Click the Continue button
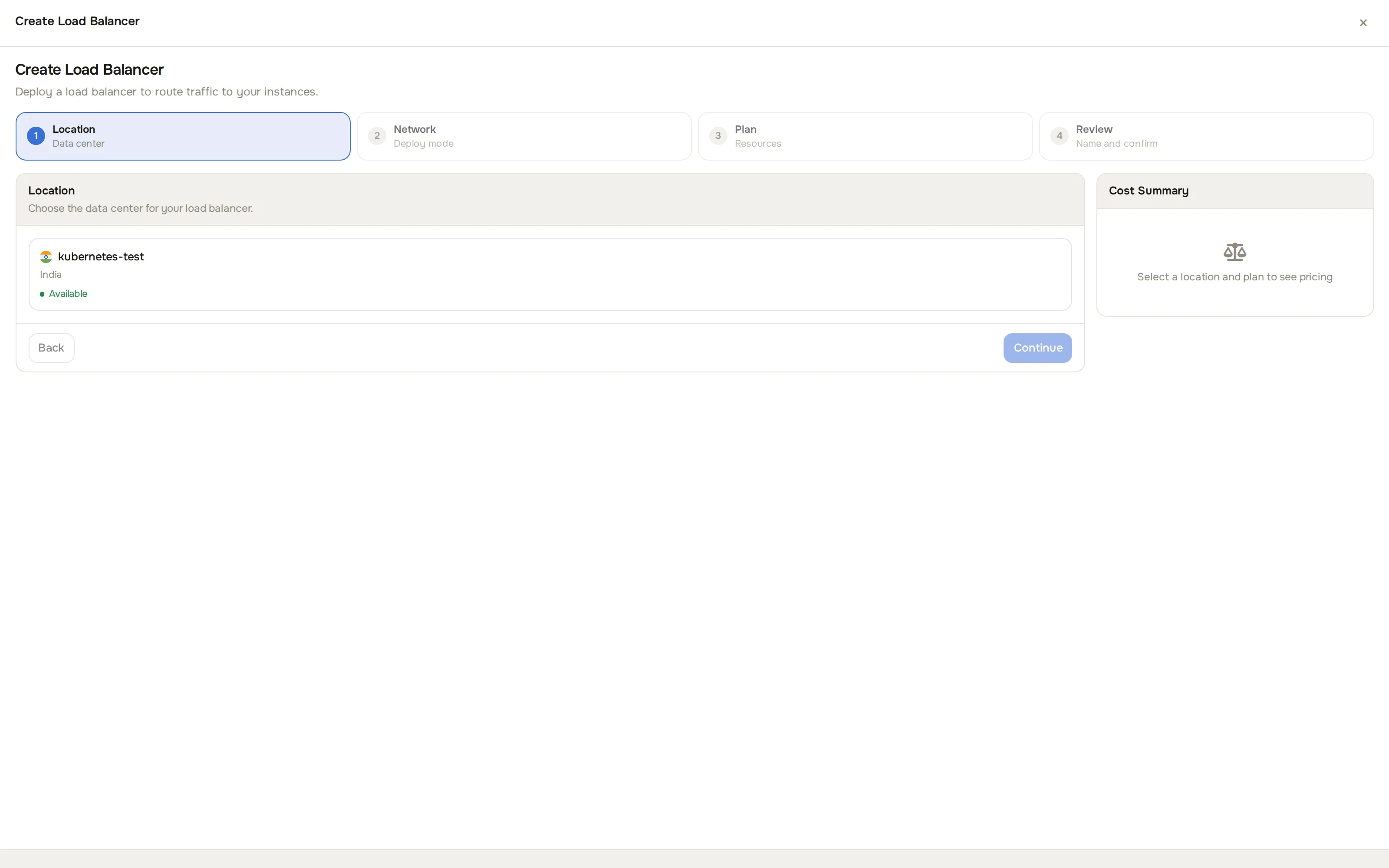 (x=1037, y=348)
